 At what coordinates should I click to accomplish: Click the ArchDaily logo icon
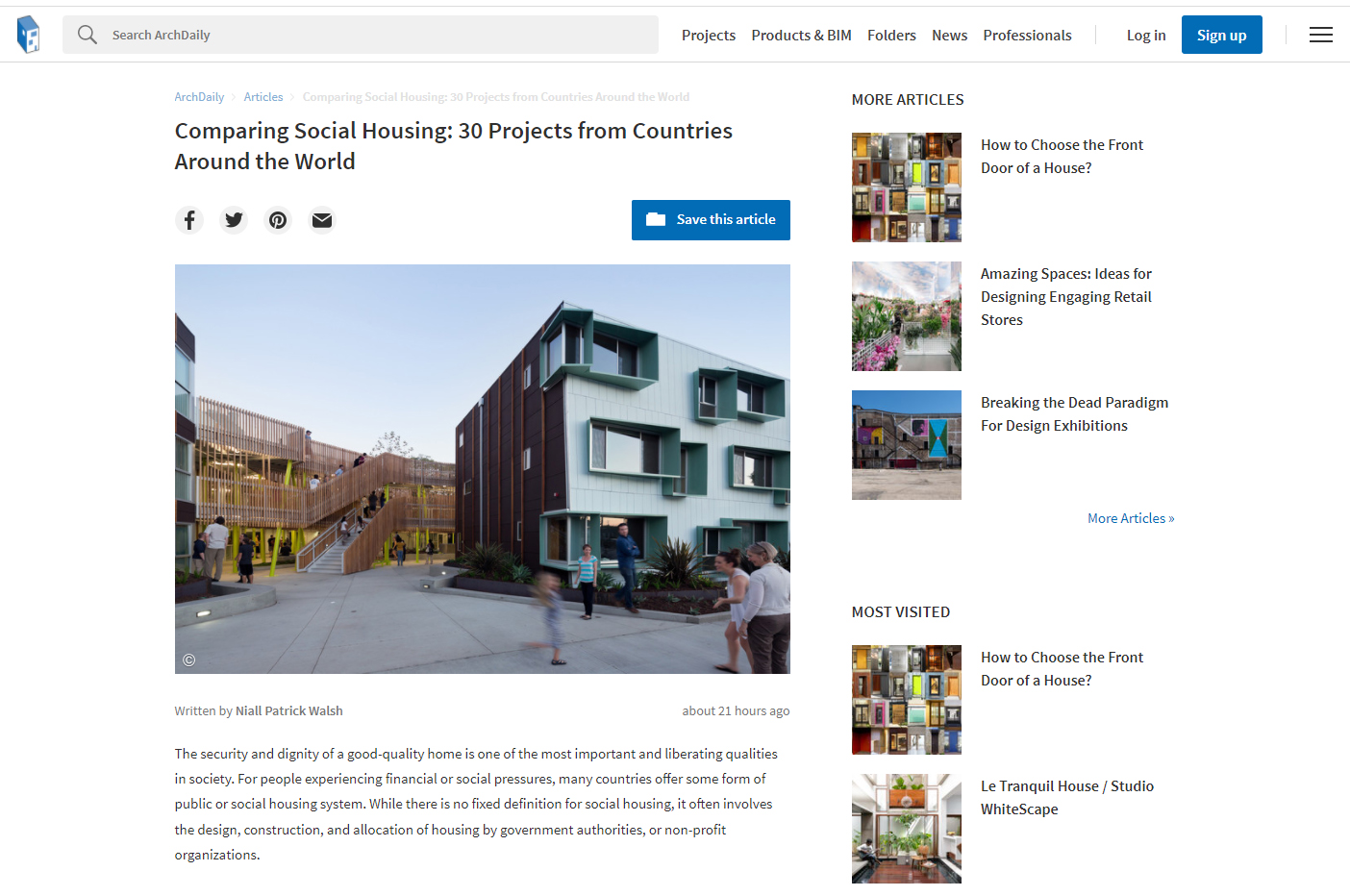(x=29, y=35)
